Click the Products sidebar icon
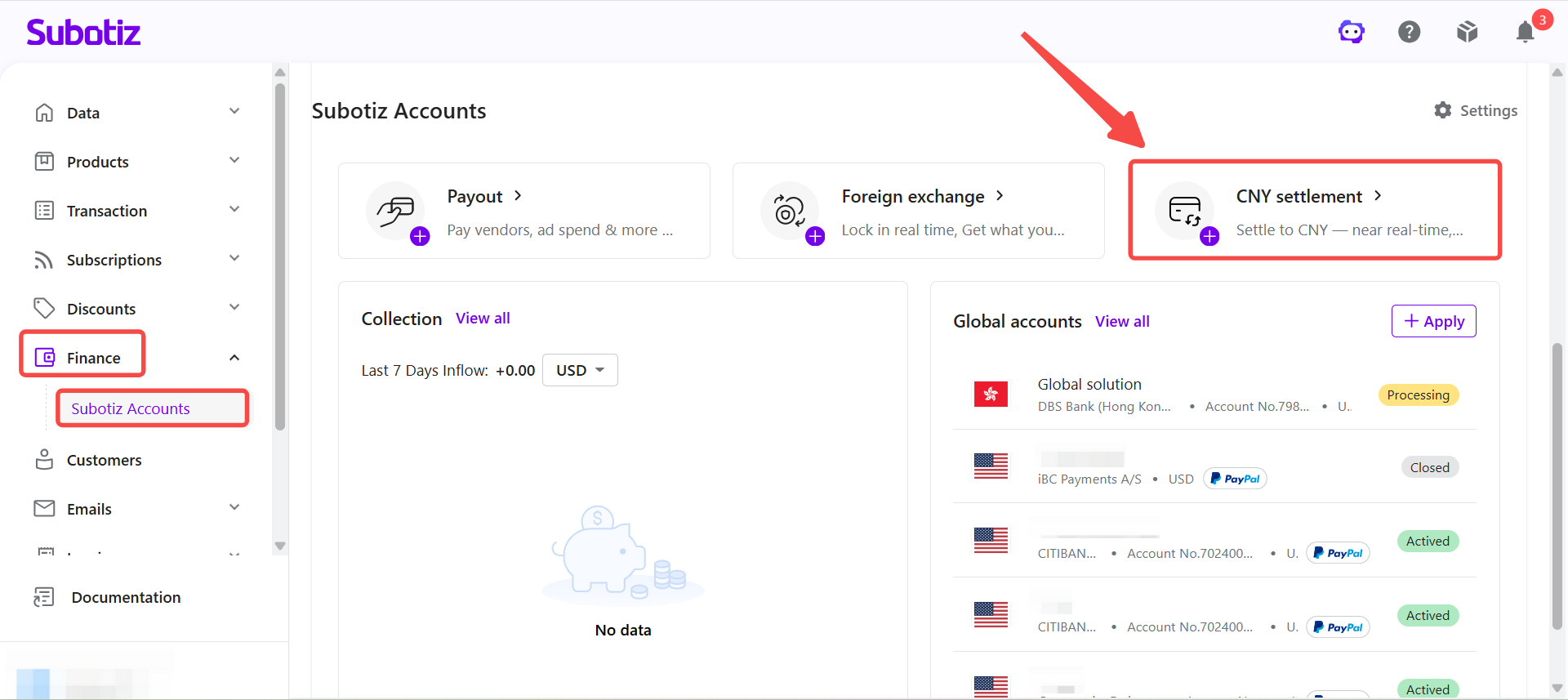1568x700 pixels. pos(44,162)
